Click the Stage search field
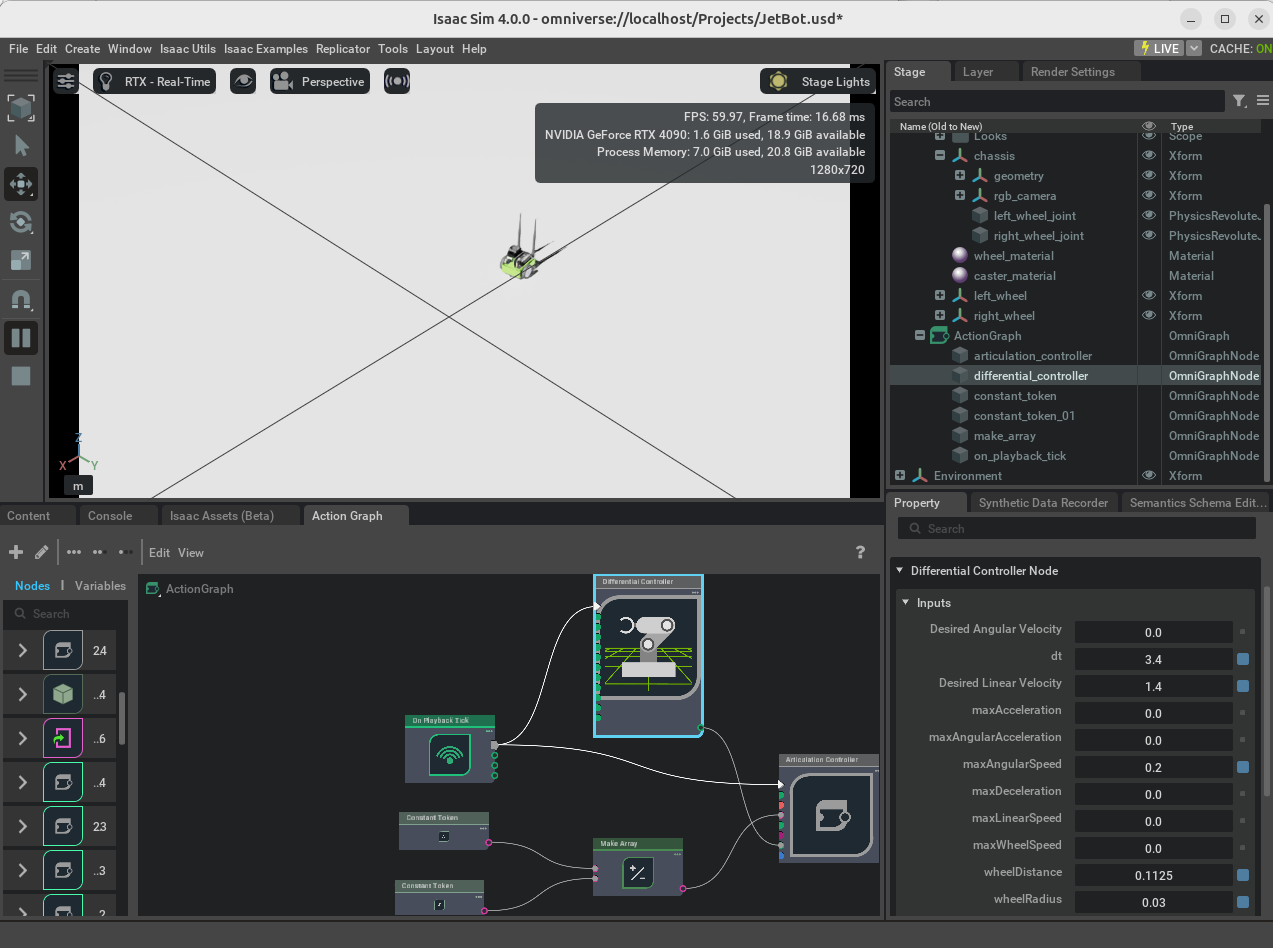This screenshot has height=948, width=1273. pyautogui.click(x=1057, y=102)
